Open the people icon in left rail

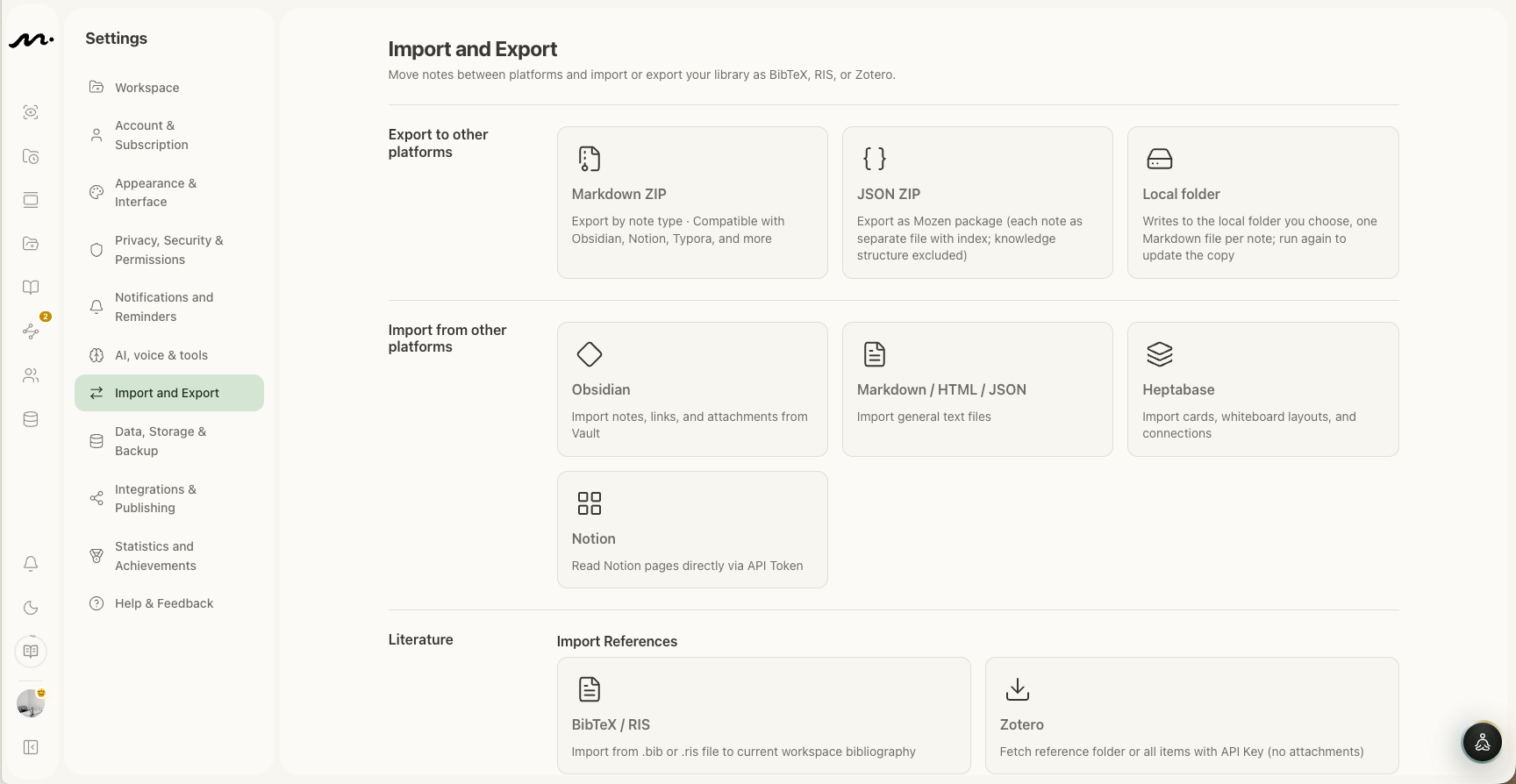[x=31, y=375]
